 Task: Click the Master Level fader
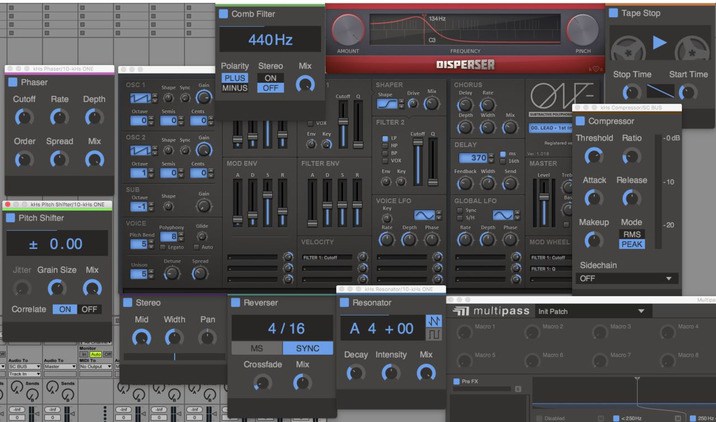(543, 201)
